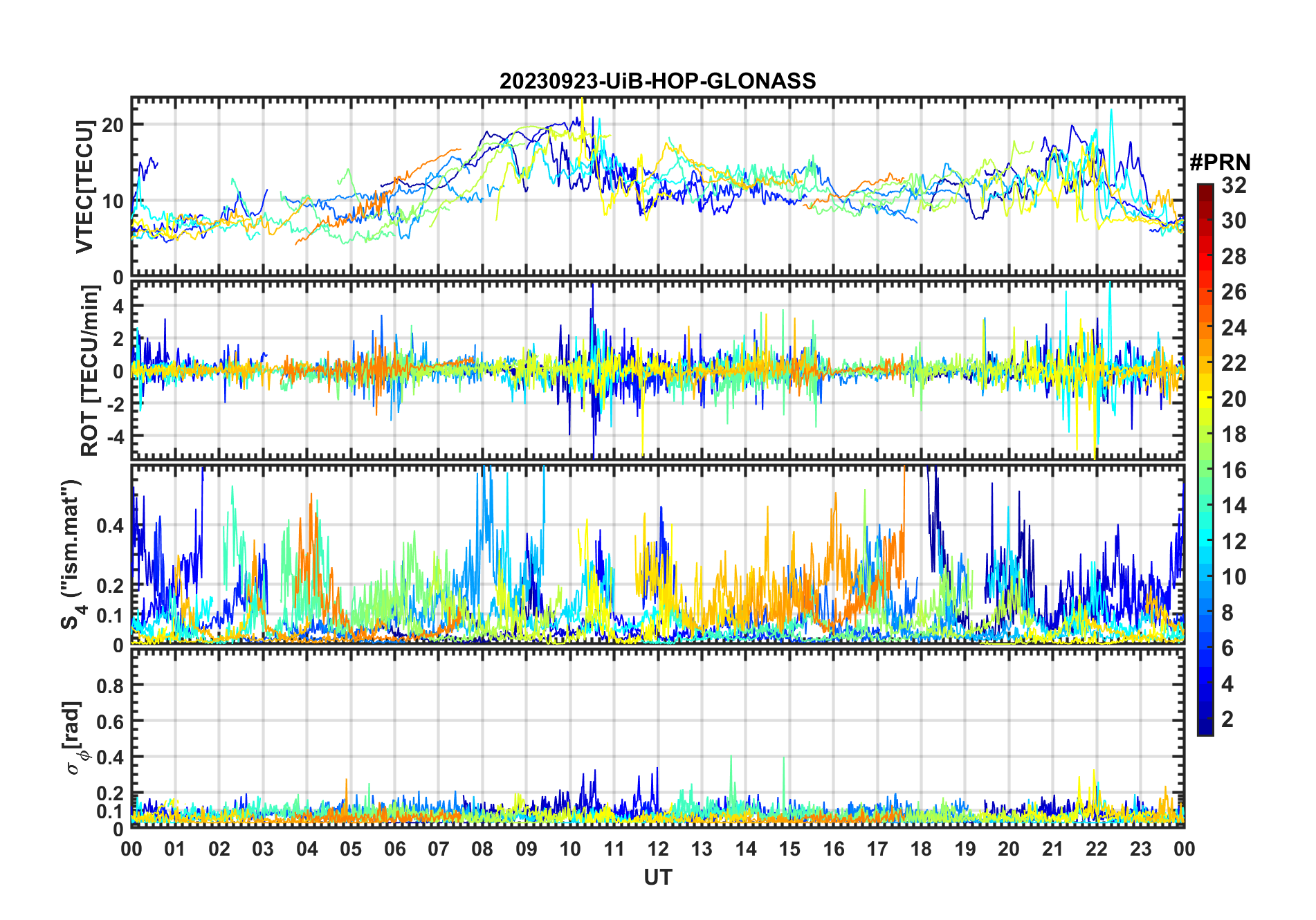
Task: Click x-axis hour tick label 05
Action: pos(351,849)
